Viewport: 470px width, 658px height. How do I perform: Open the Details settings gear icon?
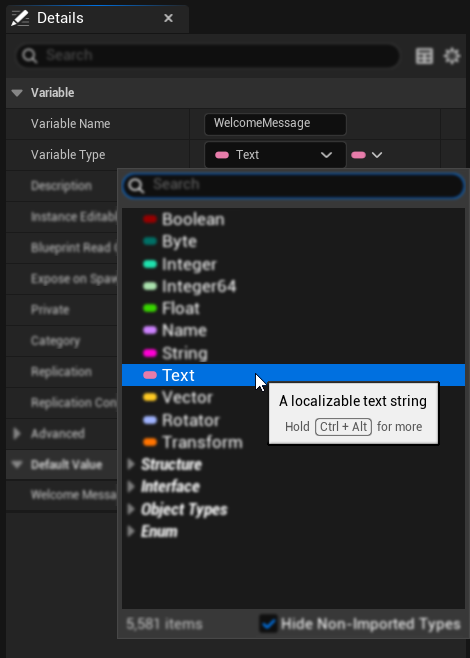452,56
